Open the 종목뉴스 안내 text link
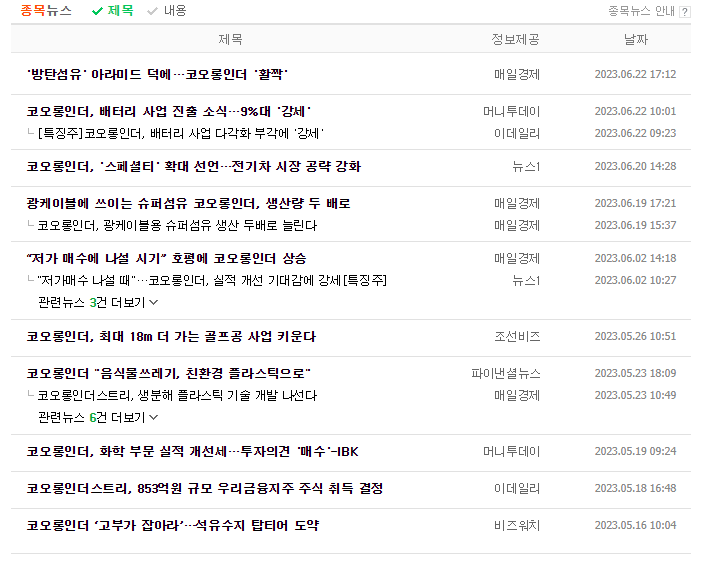The width and height of the screenshot is (707, 562). click(641, 11)
